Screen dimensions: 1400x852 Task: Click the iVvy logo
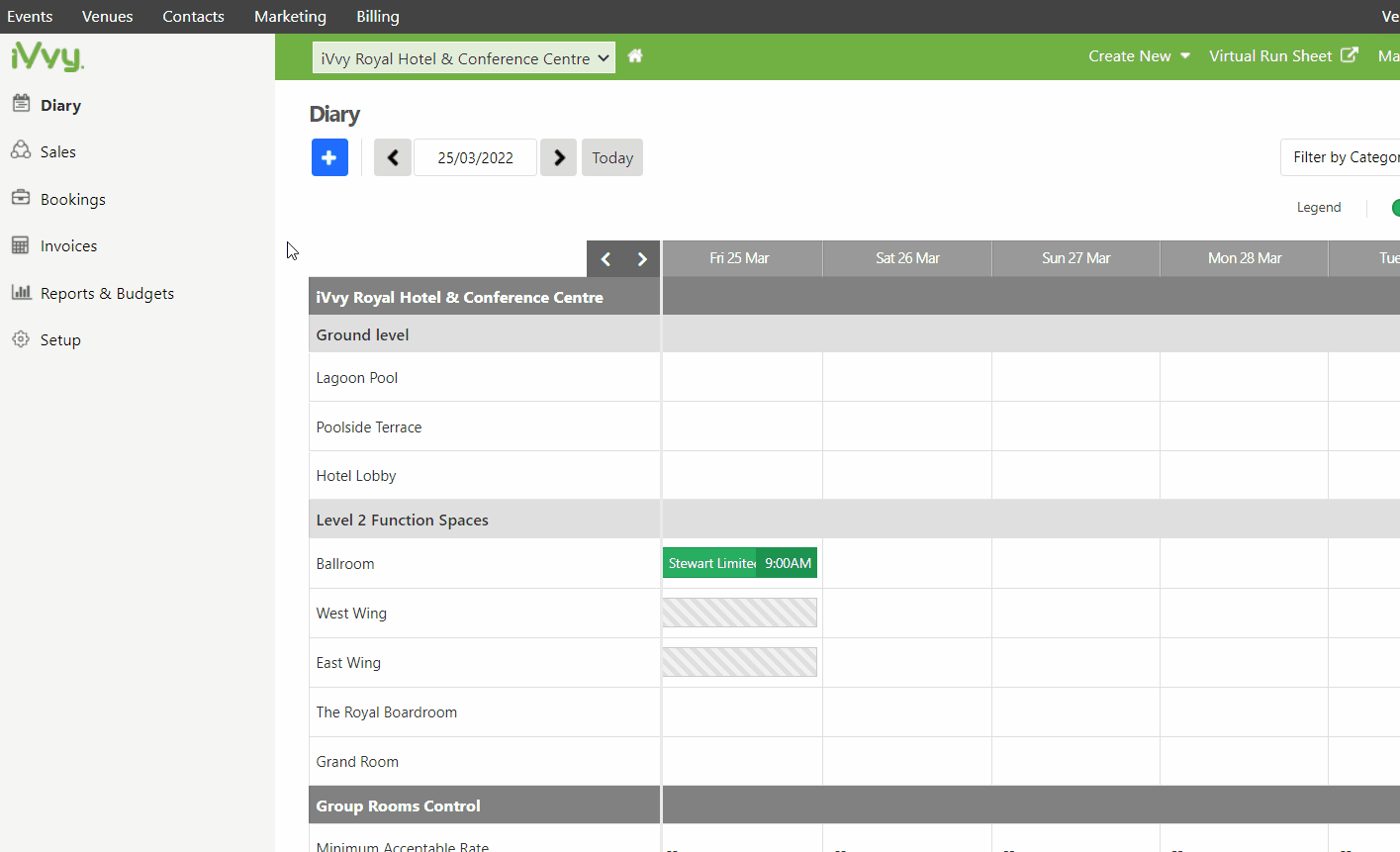pyautogui.click(x=47, y=56)
